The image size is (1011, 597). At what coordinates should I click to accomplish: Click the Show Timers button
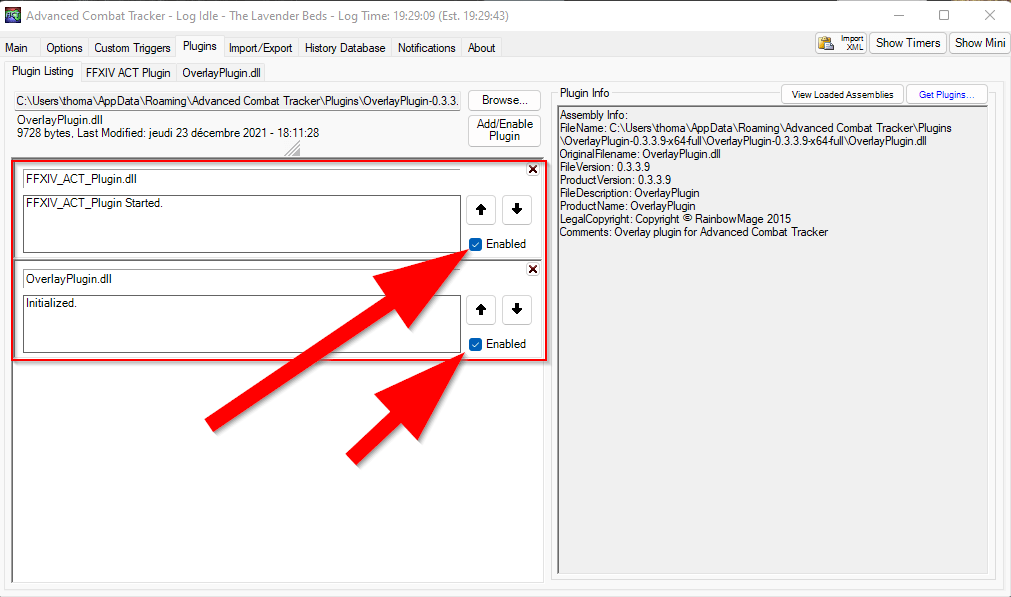point(907,42)
